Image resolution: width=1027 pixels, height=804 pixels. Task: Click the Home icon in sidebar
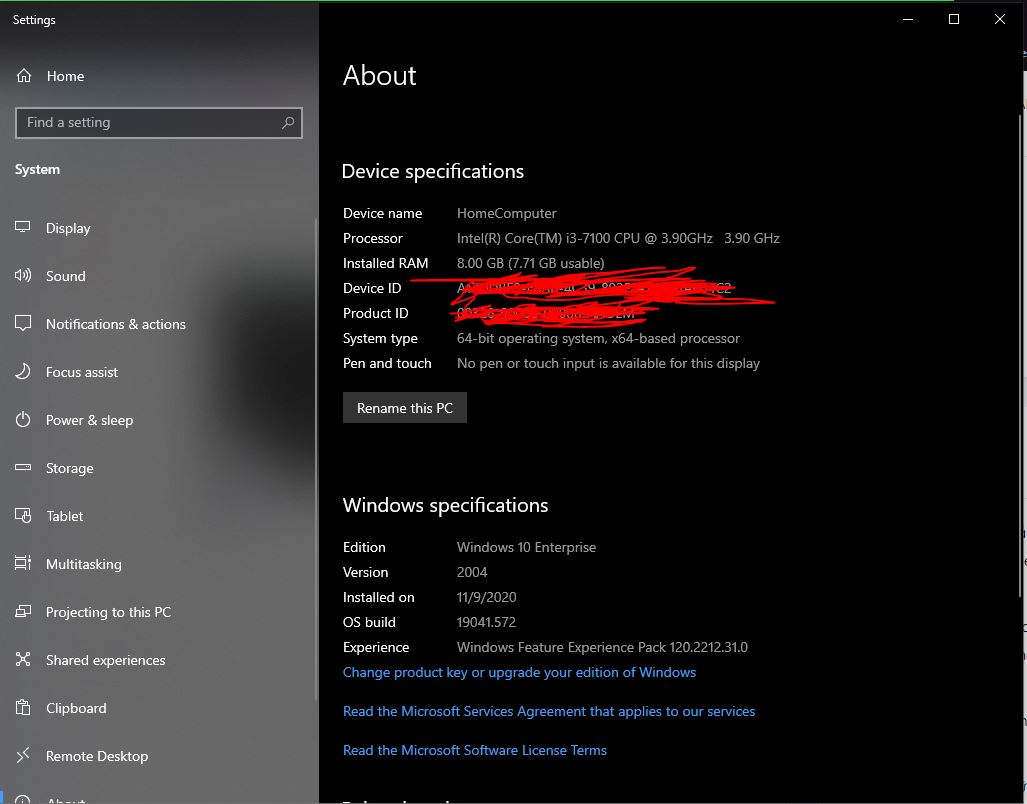(x=24, y=76)
